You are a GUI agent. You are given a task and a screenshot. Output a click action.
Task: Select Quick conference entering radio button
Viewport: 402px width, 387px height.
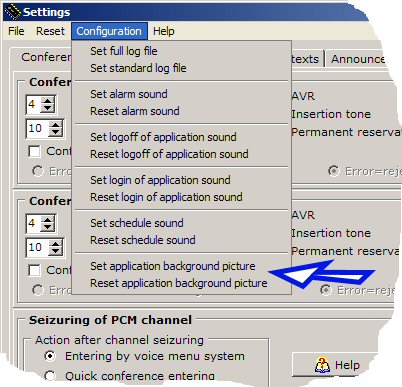pos(50,376)
